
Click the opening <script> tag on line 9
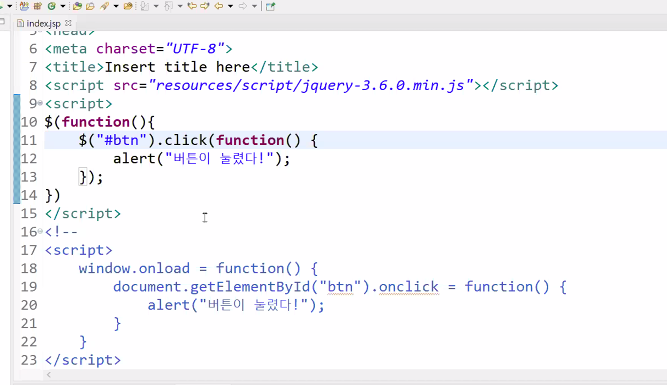coord(79,103)
